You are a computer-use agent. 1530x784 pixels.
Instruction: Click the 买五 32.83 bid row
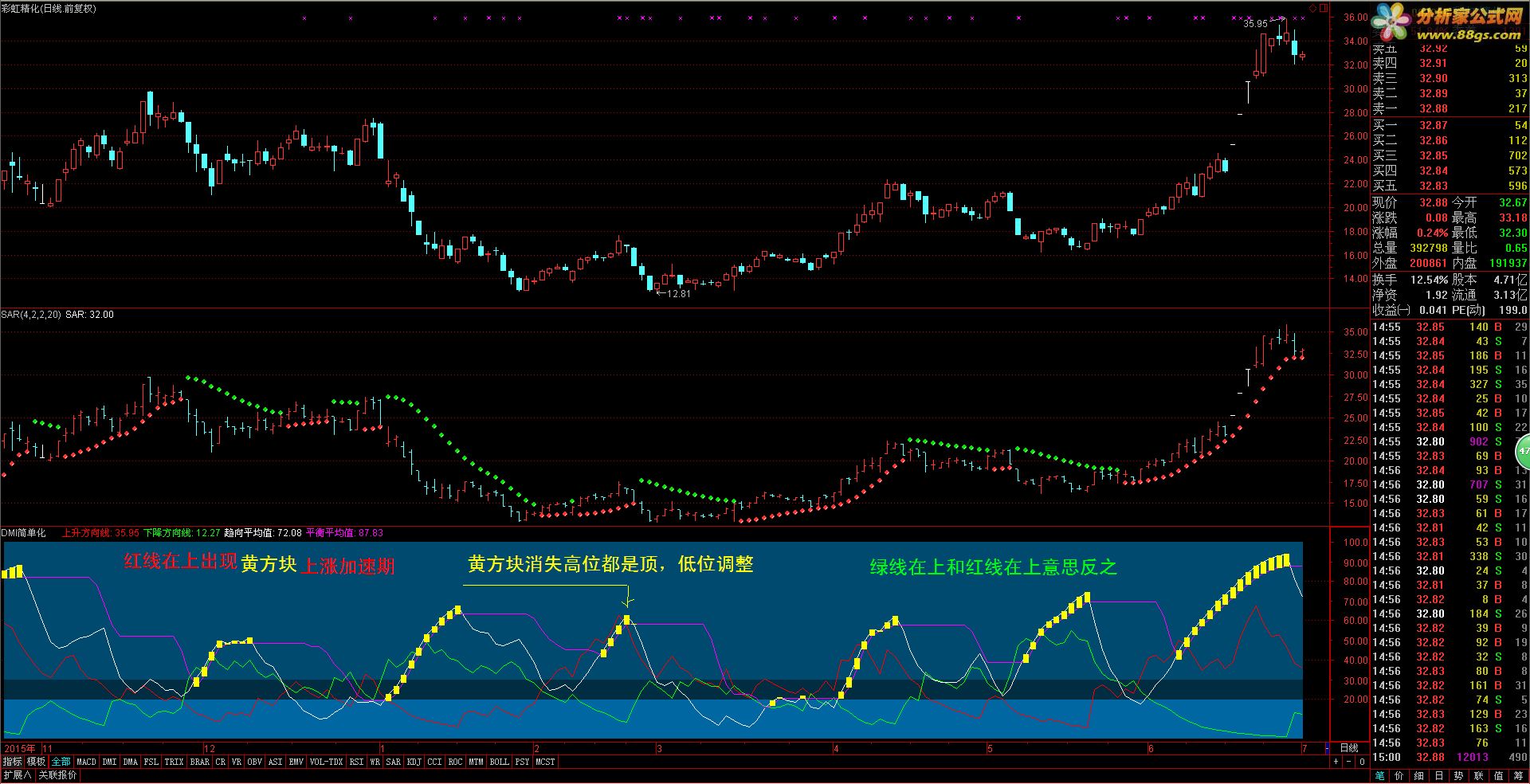(x=1450, y=186)
